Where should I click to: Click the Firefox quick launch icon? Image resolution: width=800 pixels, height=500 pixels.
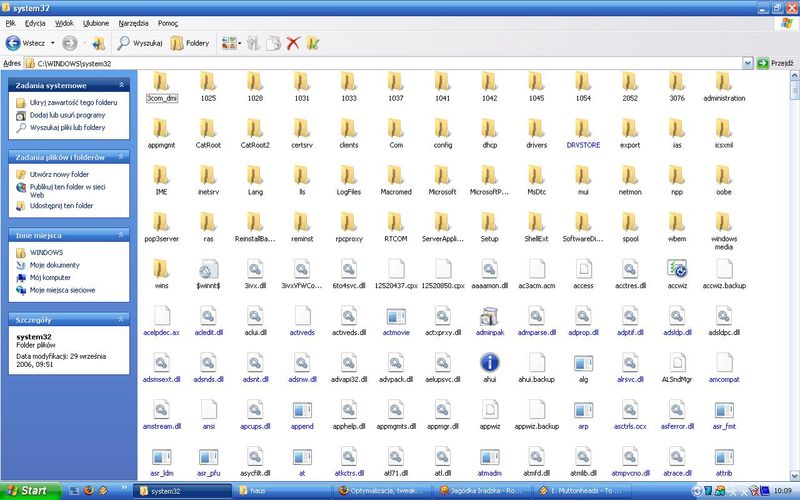click(89, 491)
